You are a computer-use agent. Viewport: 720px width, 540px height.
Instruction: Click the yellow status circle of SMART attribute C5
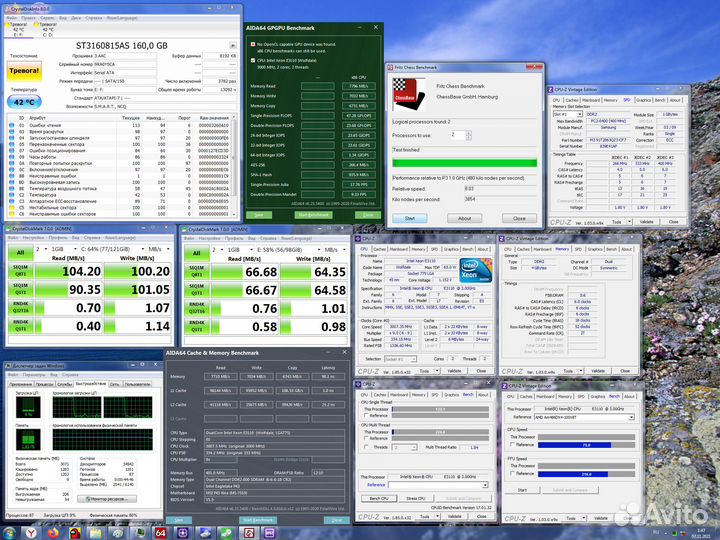[11, 208]
